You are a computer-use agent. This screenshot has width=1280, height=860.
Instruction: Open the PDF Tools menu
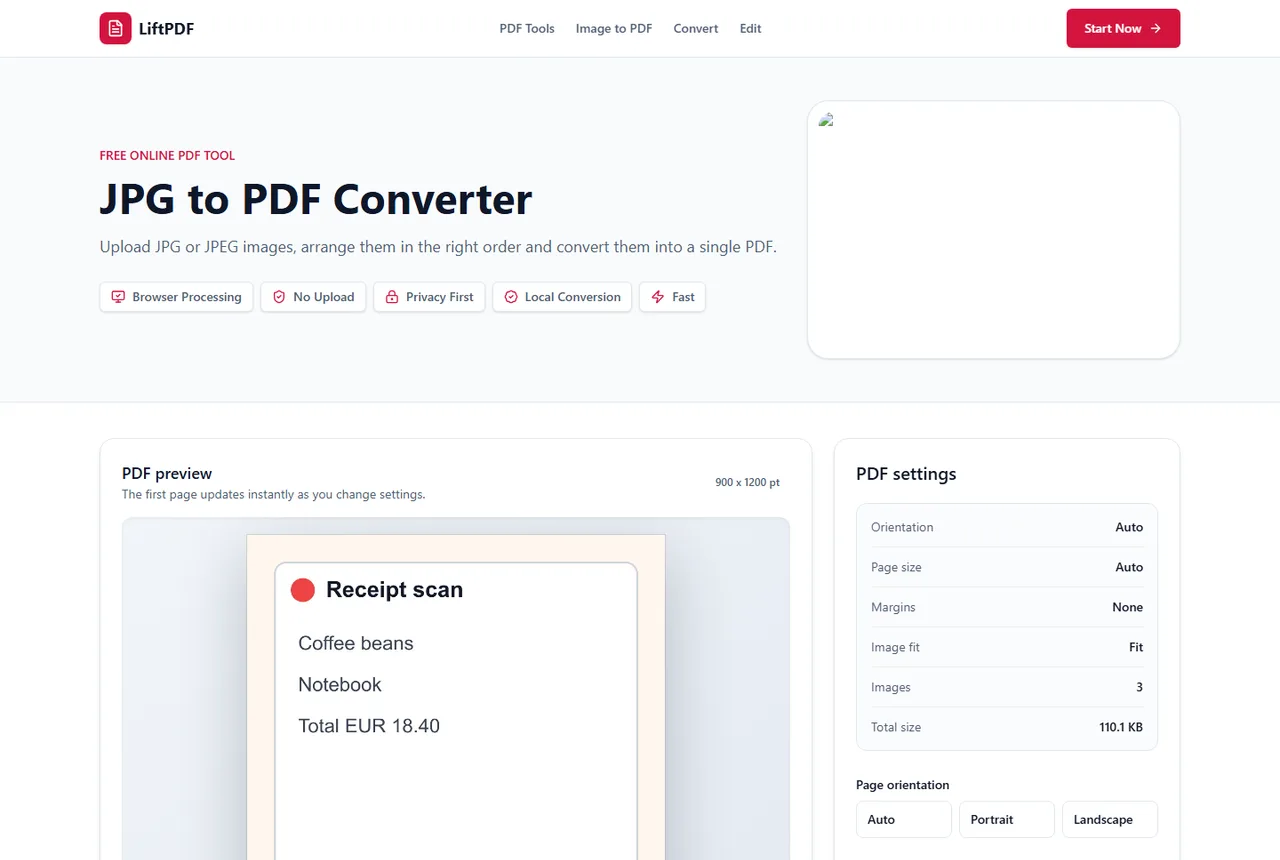(527, 29)
